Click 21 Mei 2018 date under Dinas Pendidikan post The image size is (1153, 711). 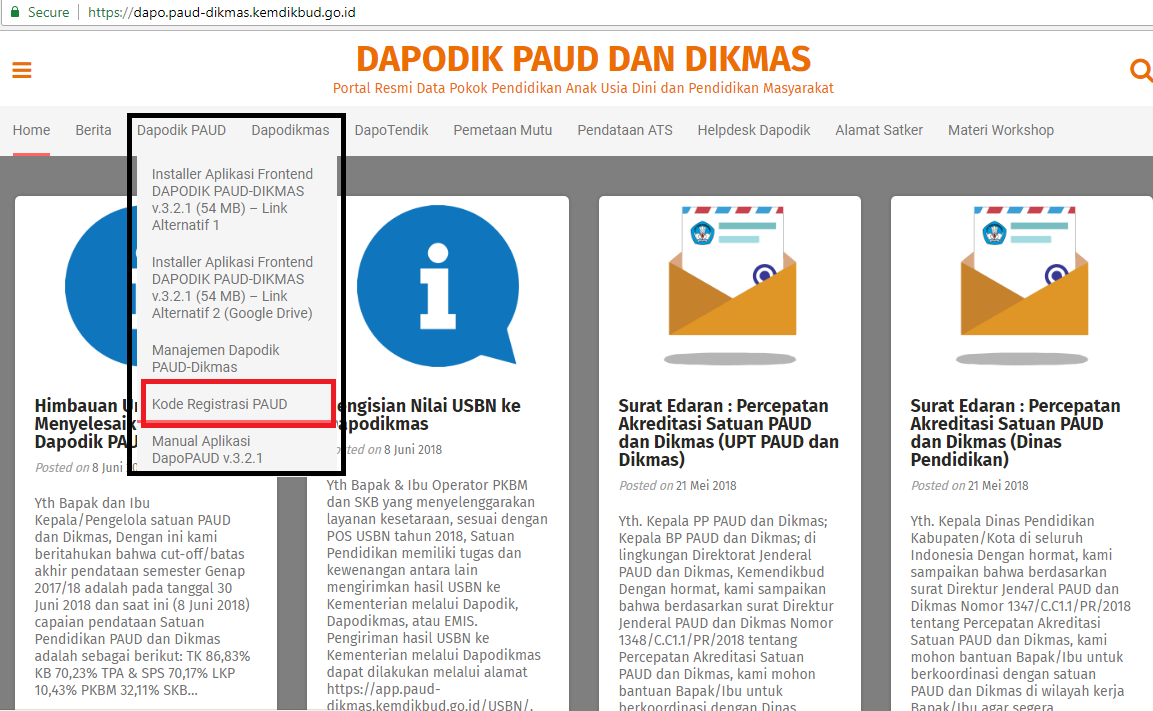pyautogui.click(x=998, y=485)
